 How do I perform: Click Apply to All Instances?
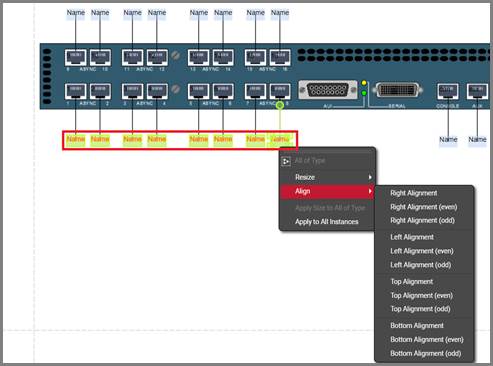pos(327,222)
